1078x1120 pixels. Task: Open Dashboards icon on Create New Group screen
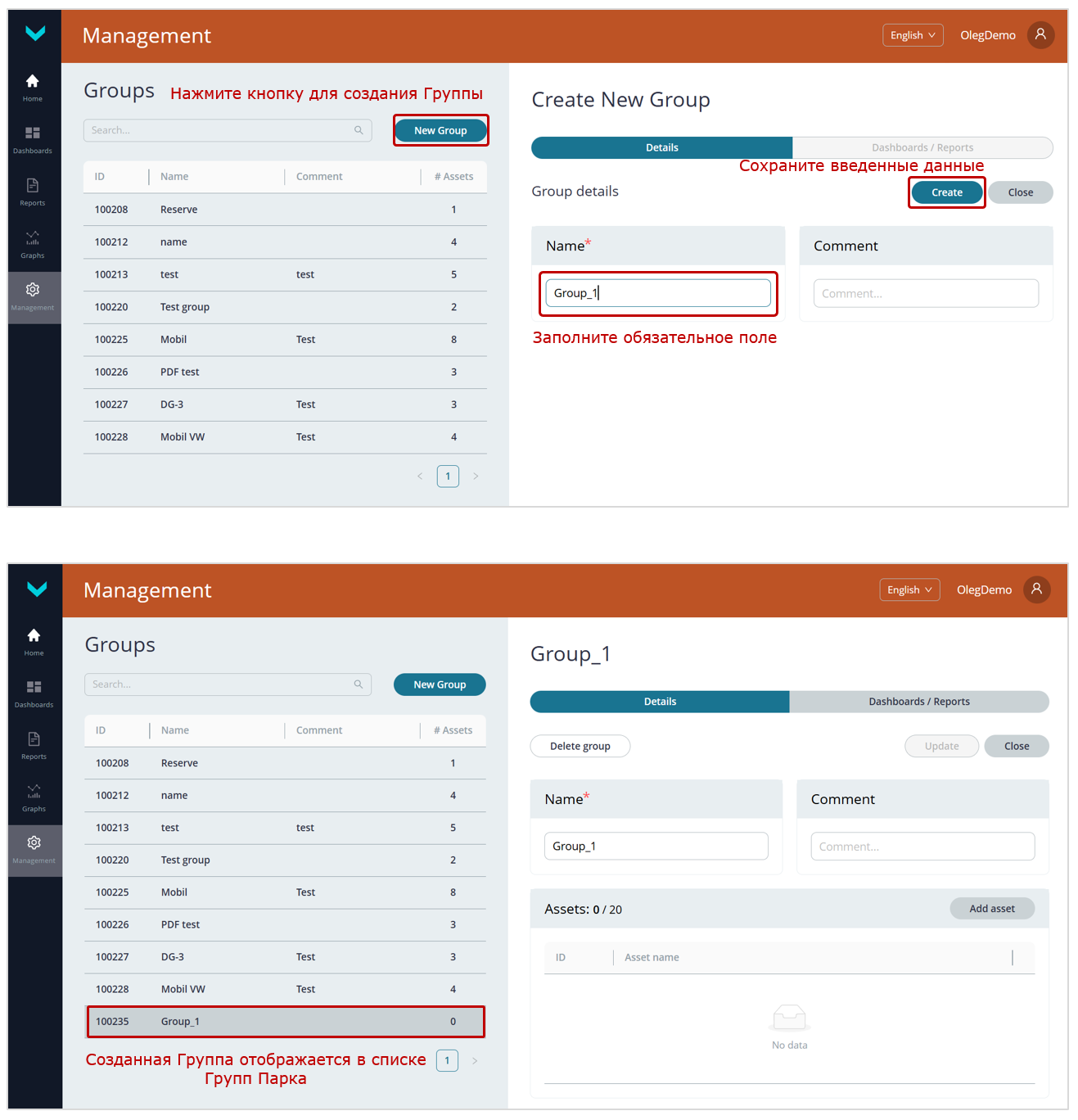33,133
